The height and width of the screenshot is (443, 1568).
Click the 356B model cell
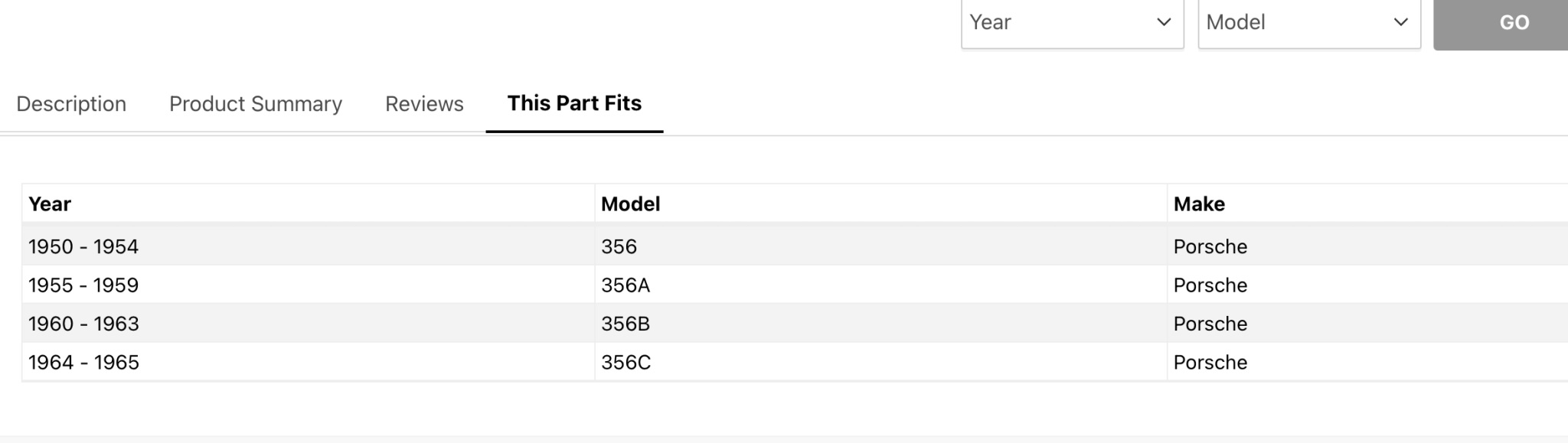coord(626,324)
